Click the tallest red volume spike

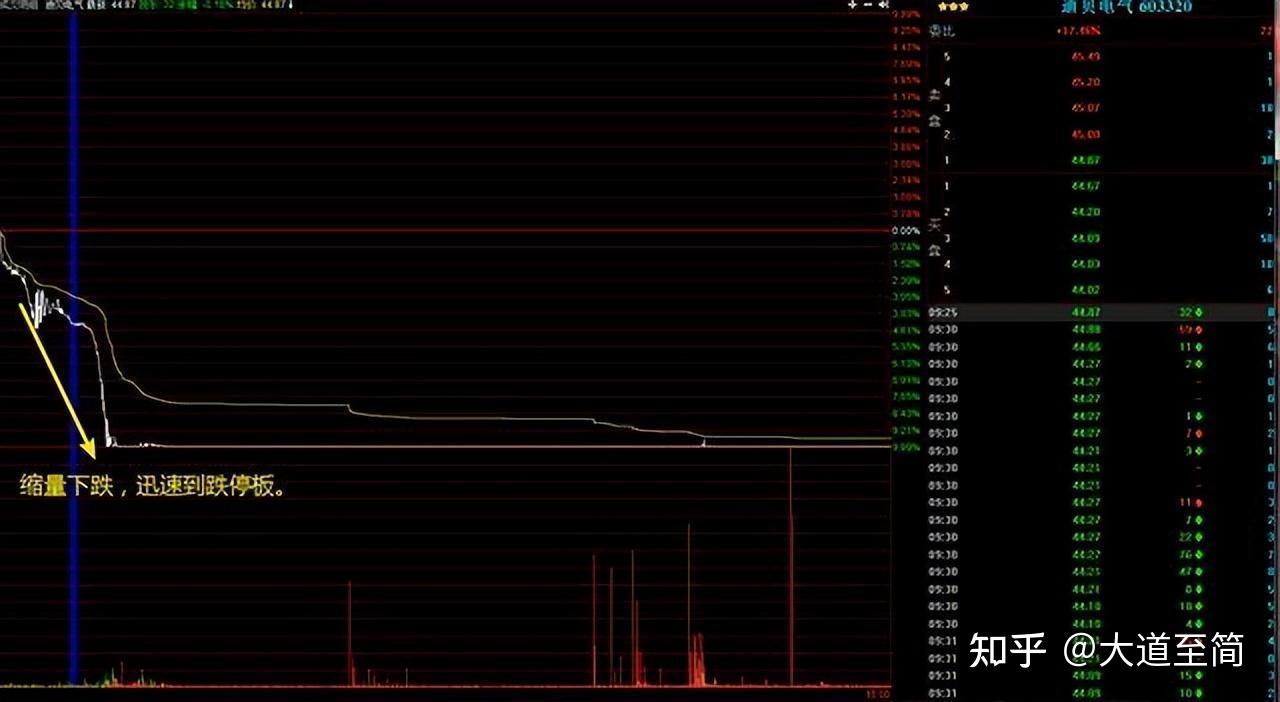[790, 567]
